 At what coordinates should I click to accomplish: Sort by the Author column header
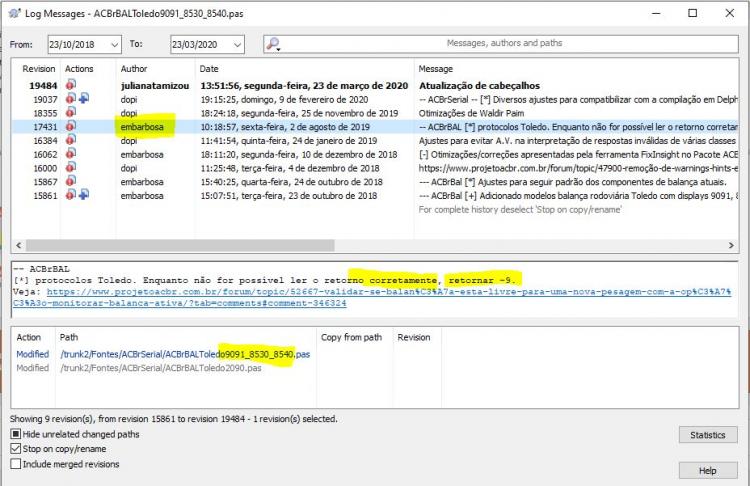[133, 69]
